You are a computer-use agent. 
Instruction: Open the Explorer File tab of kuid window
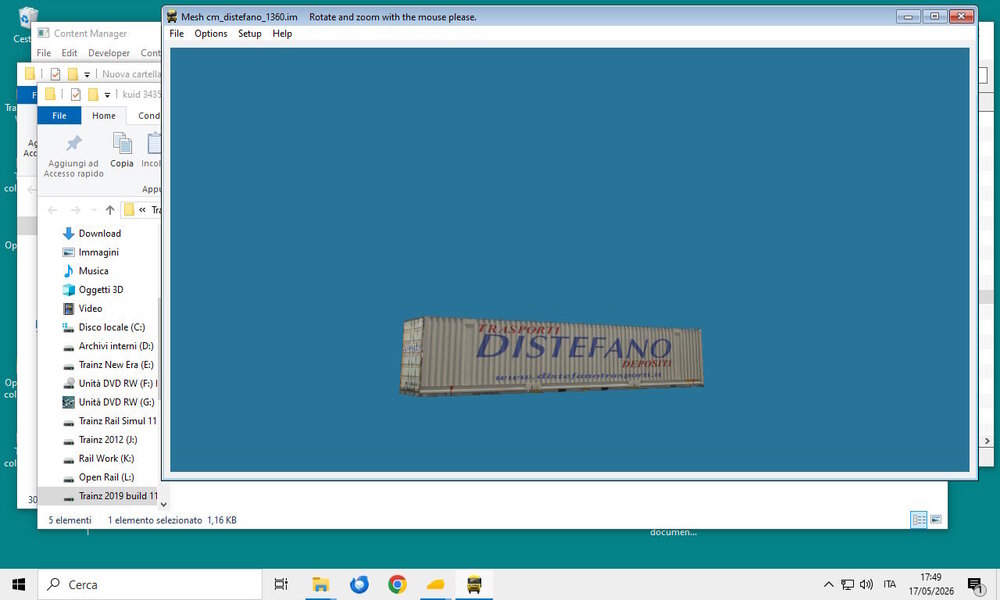click(59, 115)
